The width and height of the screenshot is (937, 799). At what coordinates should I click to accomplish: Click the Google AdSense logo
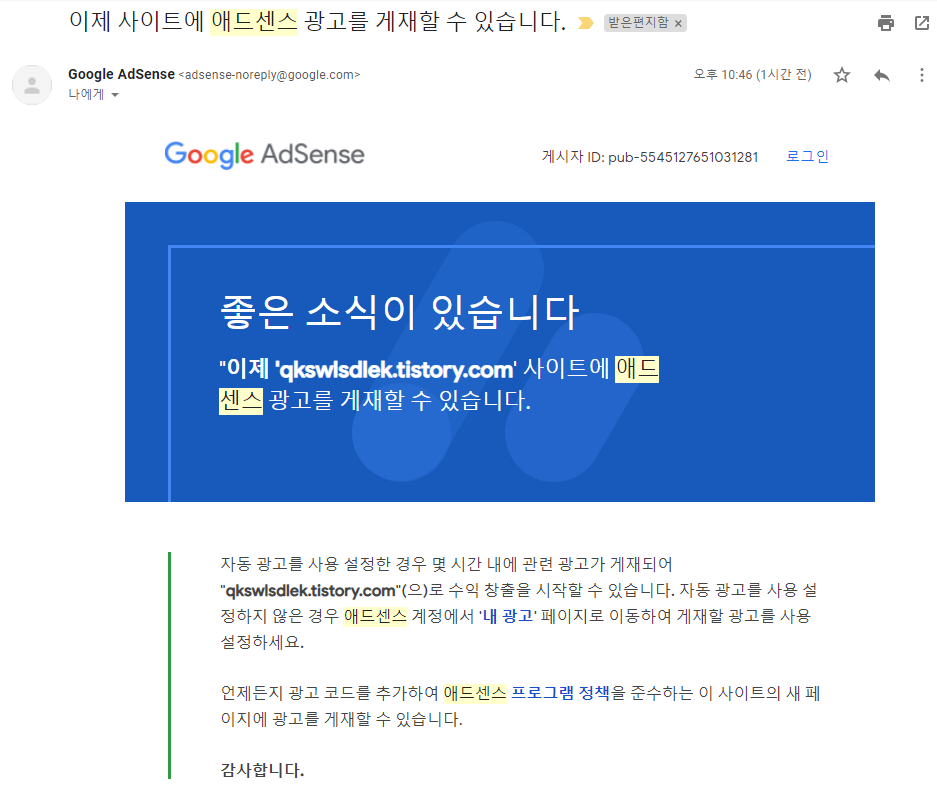[264, 155]
